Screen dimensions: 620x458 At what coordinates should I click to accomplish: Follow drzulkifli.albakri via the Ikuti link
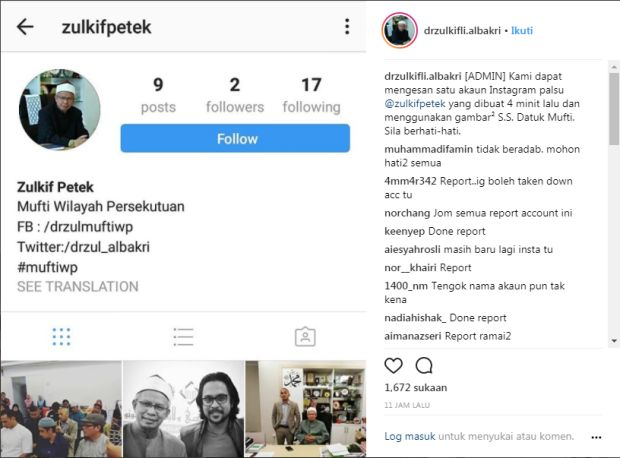click(x=522, y=30)
